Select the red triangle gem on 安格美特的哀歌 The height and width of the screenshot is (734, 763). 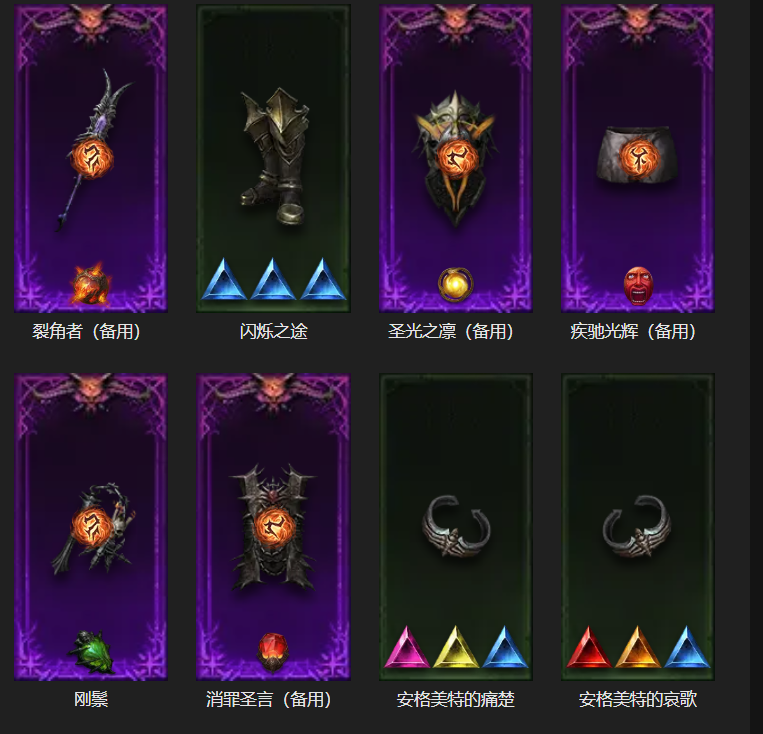coord(589,648)
